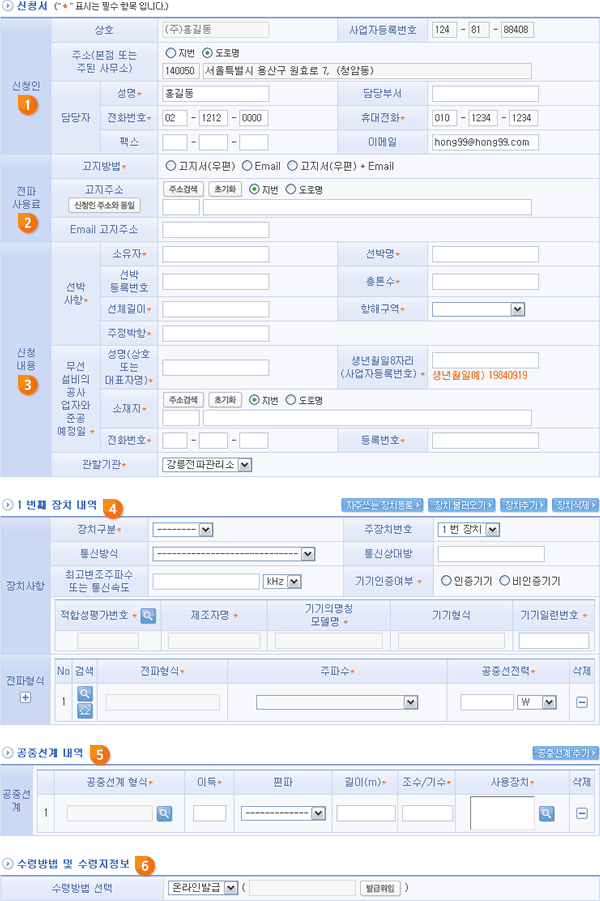Open the 사용장치 search magnifier icon

[547, 813]
